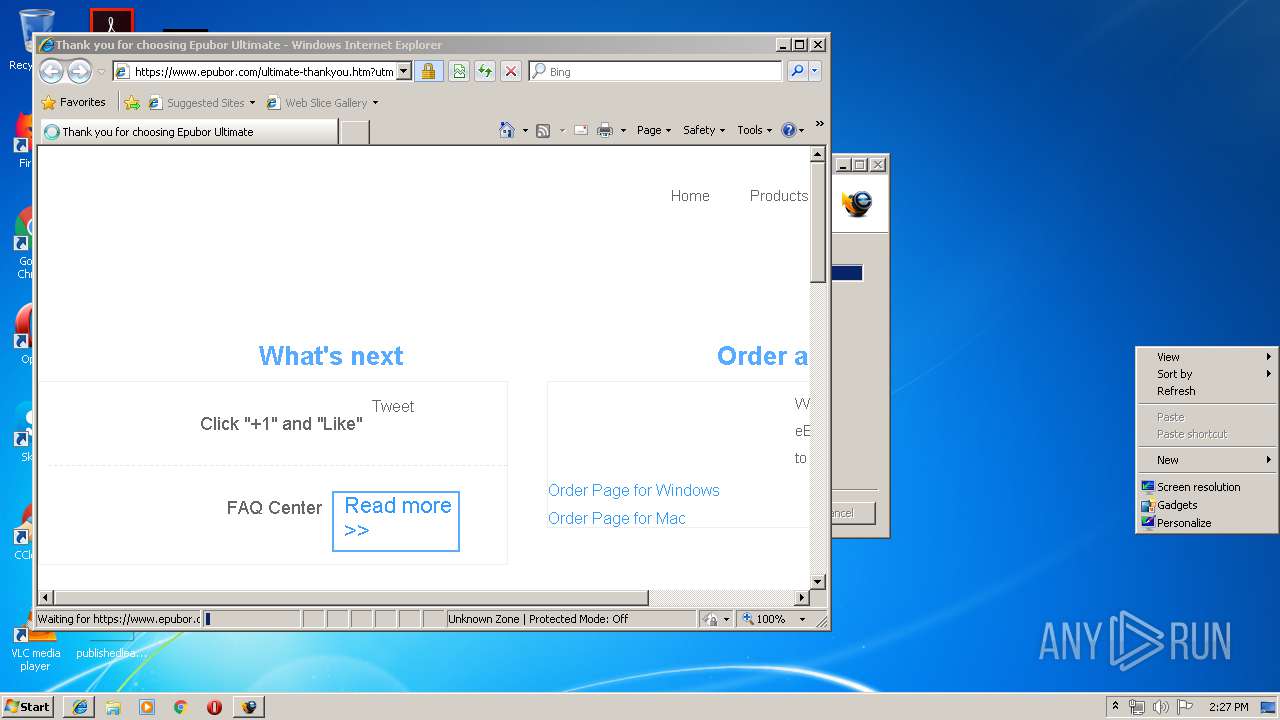Open the Tools menu dropdown
Image resolution: width=1280 pixels, height=720 pixels.
click(755, 130)
